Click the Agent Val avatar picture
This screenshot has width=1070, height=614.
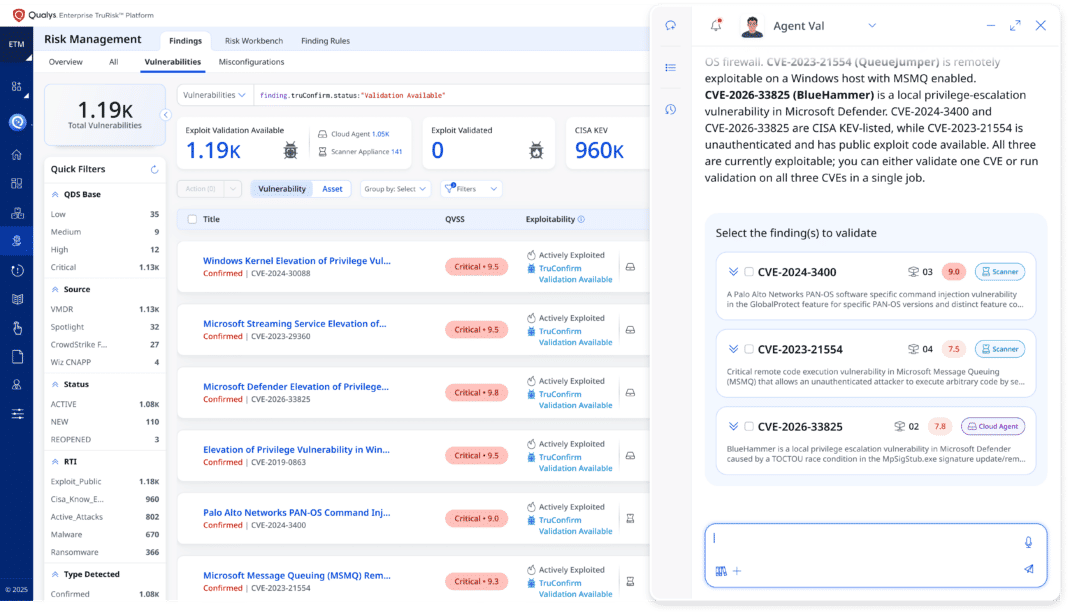[752, 26]
